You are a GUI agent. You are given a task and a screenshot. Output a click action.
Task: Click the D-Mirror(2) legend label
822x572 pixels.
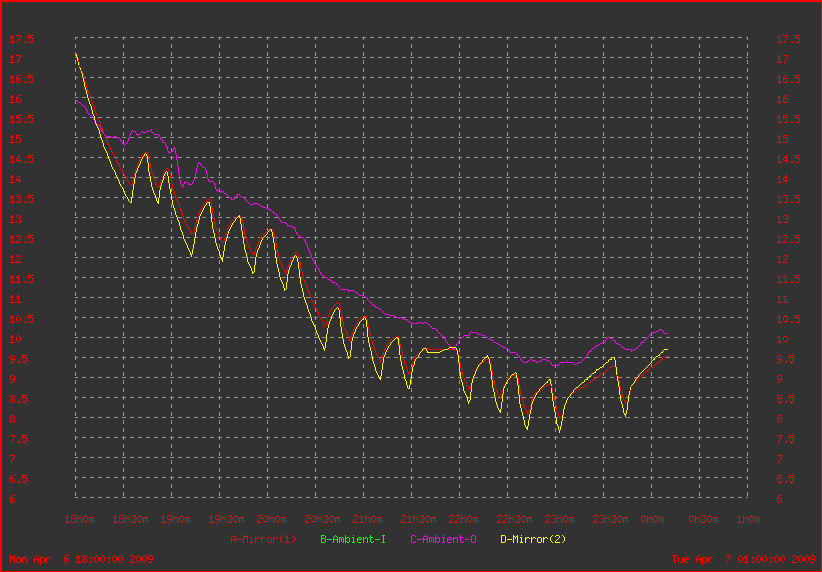(x=533, y=539)
